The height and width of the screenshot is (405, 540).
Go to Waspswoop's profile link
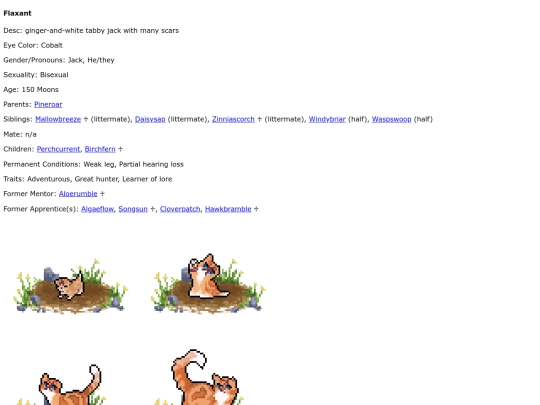[x=392, y=119]
